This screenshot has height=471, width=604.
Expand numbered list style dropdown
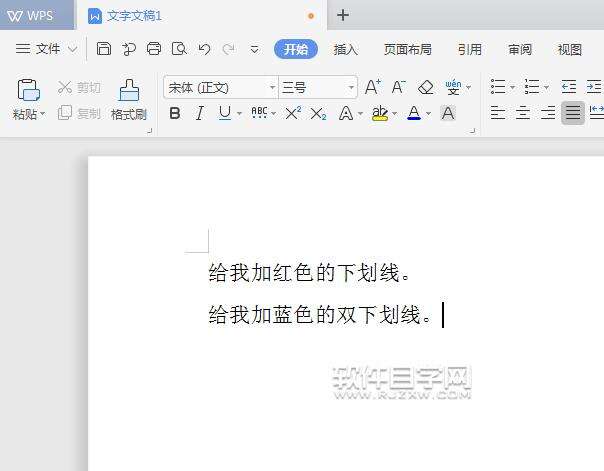click(546, 88)
